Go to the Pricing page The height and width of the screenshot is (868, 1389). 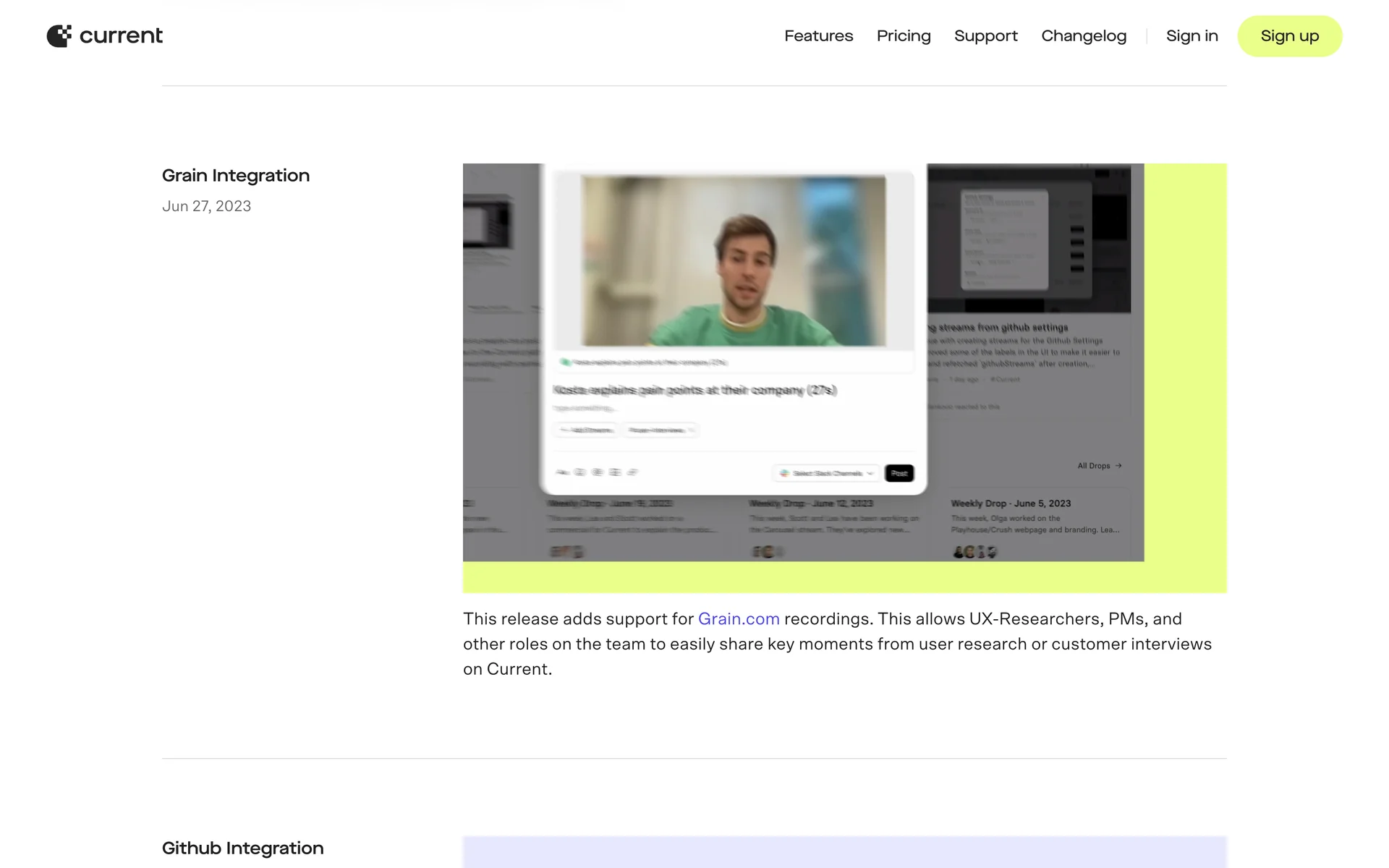click(903, 36)
